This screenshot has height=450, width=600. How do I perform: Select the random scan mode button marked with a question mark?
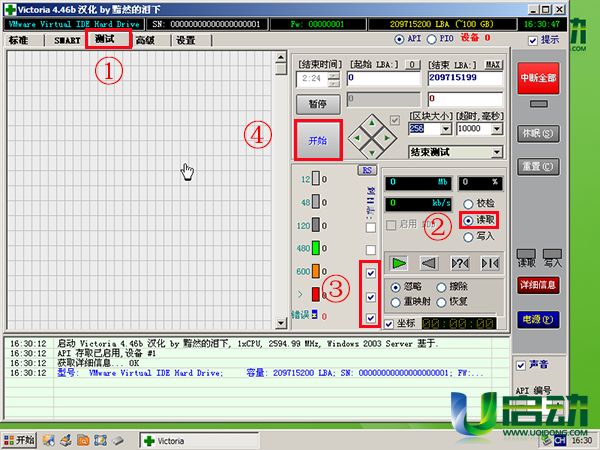(460, 263)
